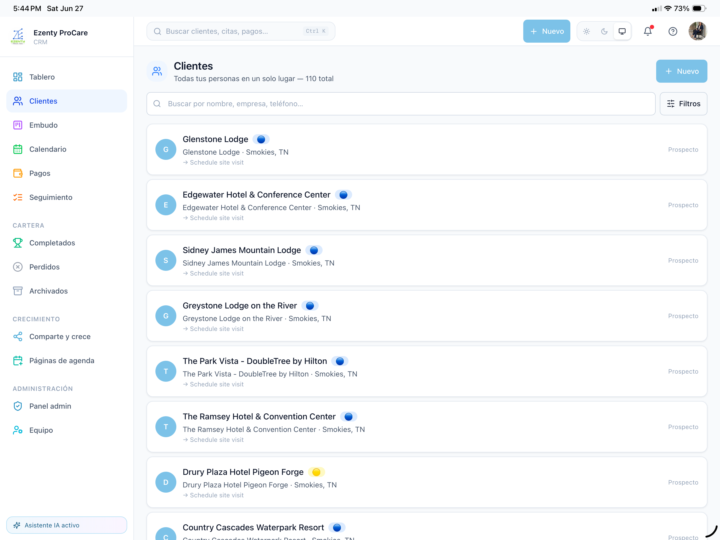
Task: Open Edgewater Hotel & Conference Center client
Action: click(x=427, y=205)
